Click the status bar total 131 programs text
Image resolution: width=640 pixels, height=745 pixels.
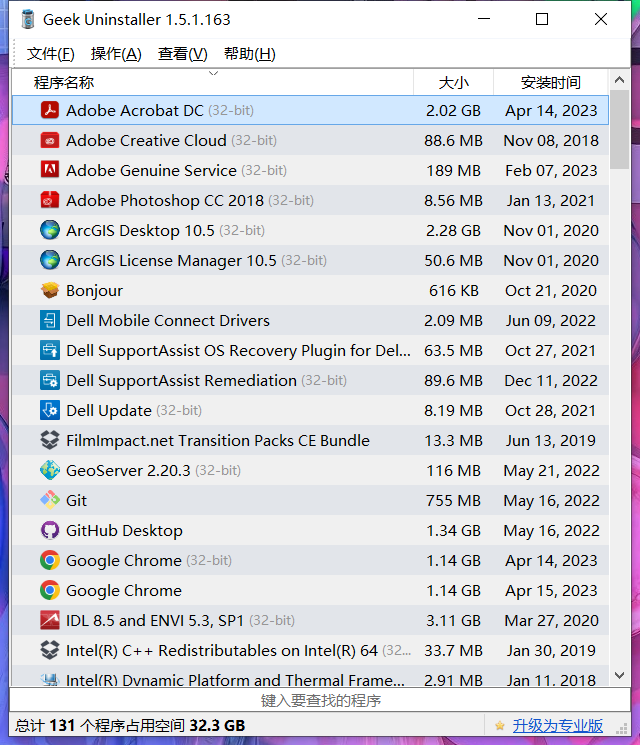coord(130,726)
